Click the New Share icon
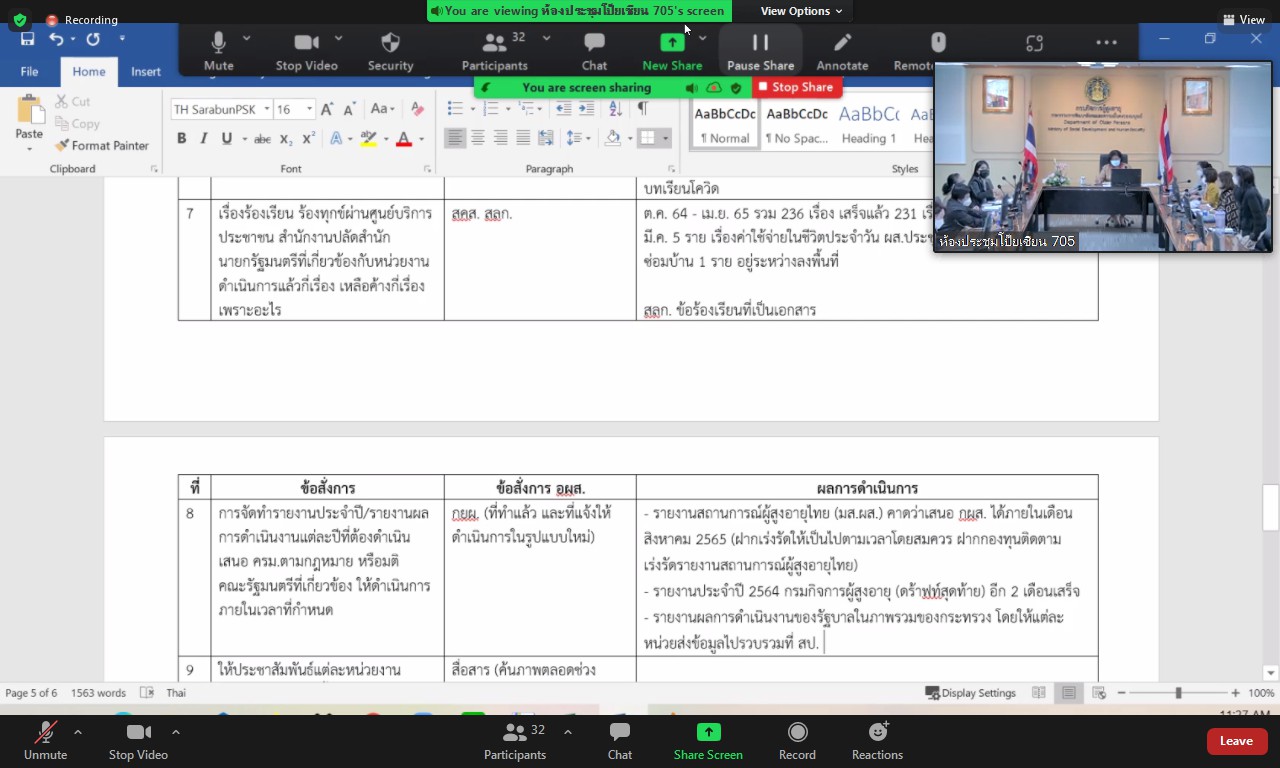This screenshot has height=768, width=1280. click(672, 43)
